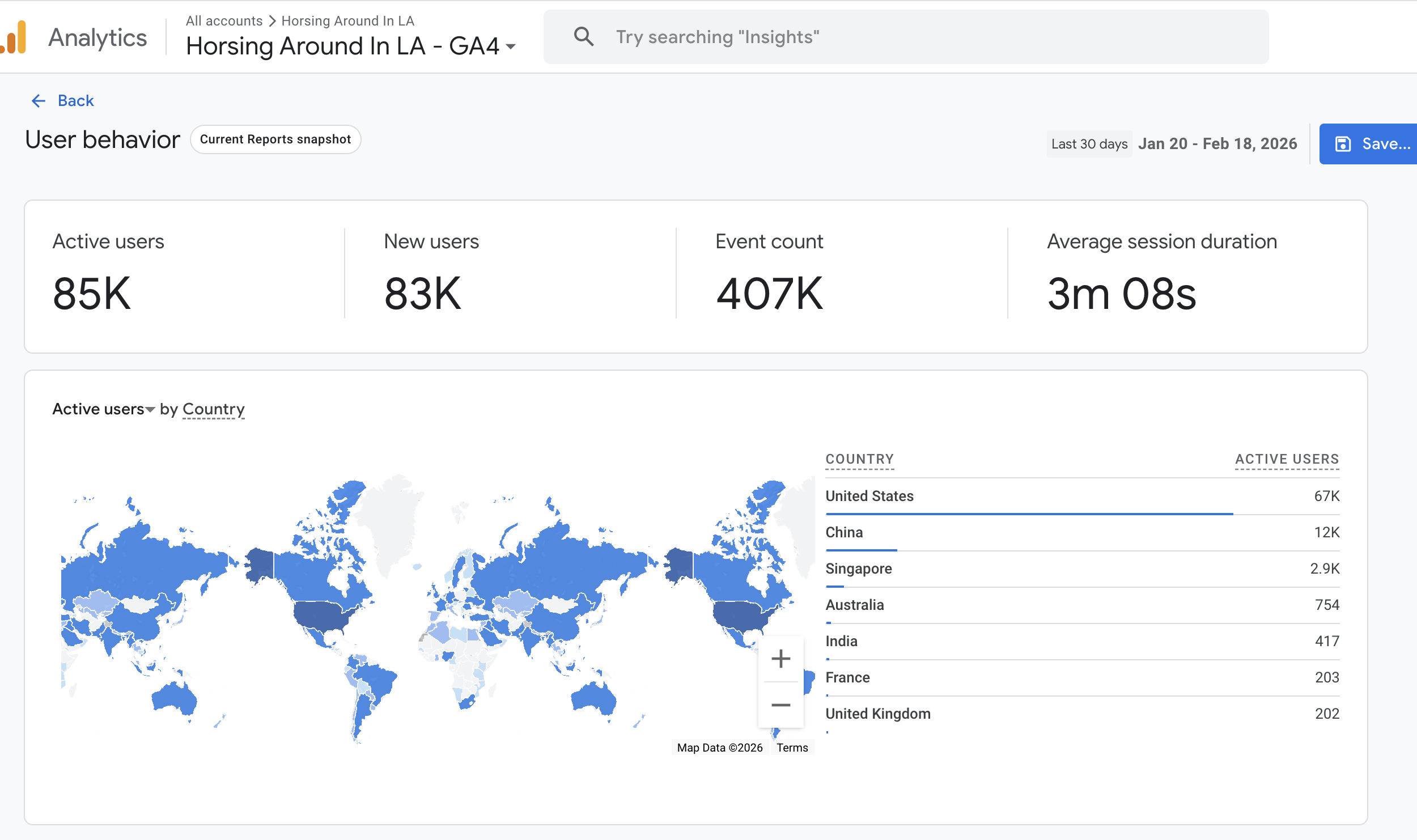This screenshot has width=1417, height=840.
Task: Click the breadcrumb chevron after All accounts
Action: [x=272, y=21]
